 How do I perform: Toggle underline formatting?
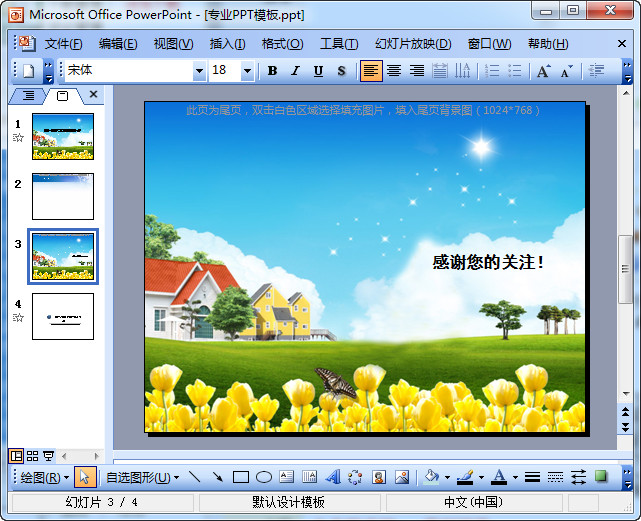318,71
